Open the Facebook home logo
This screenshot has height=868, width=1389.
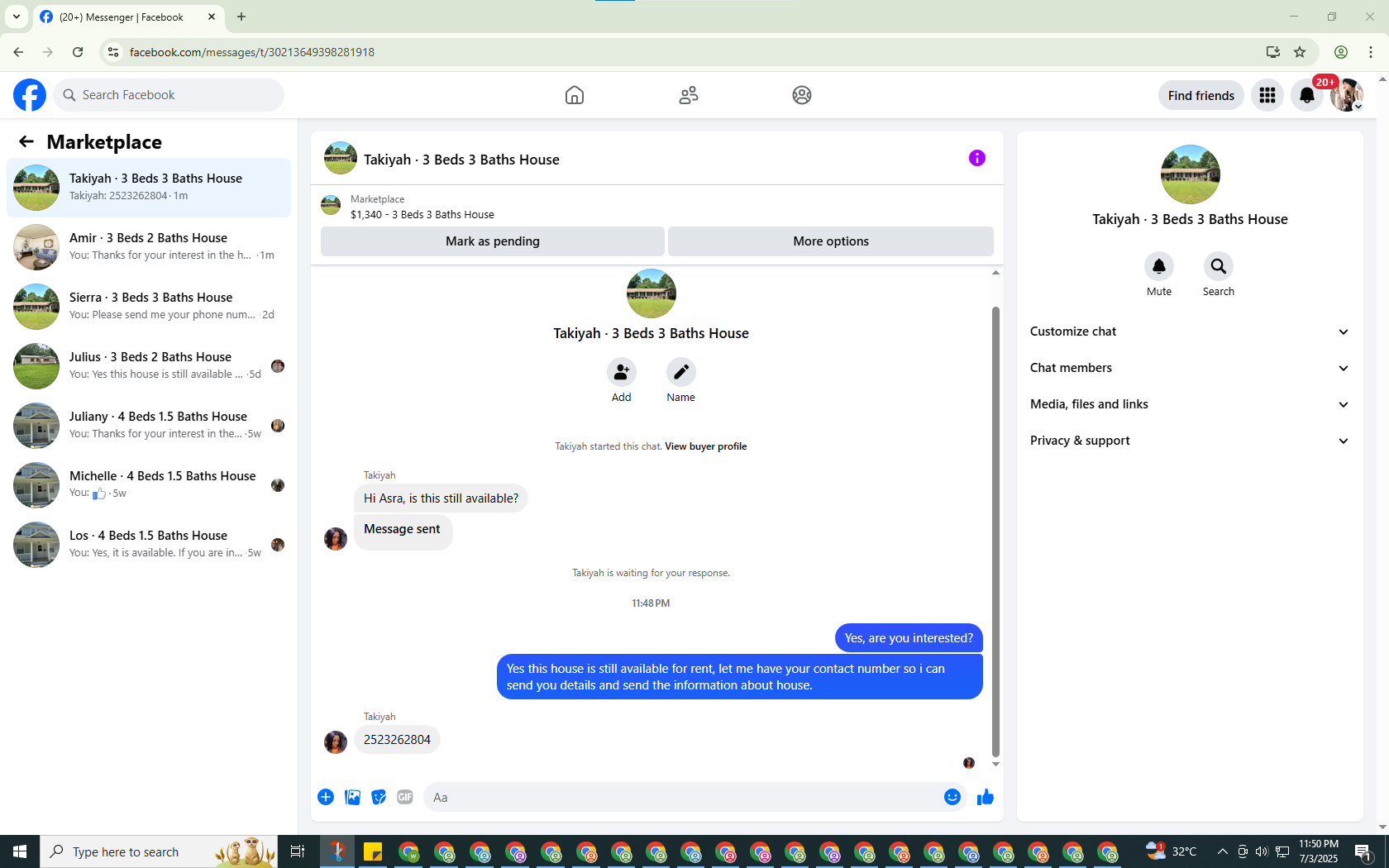click(30, 95)
